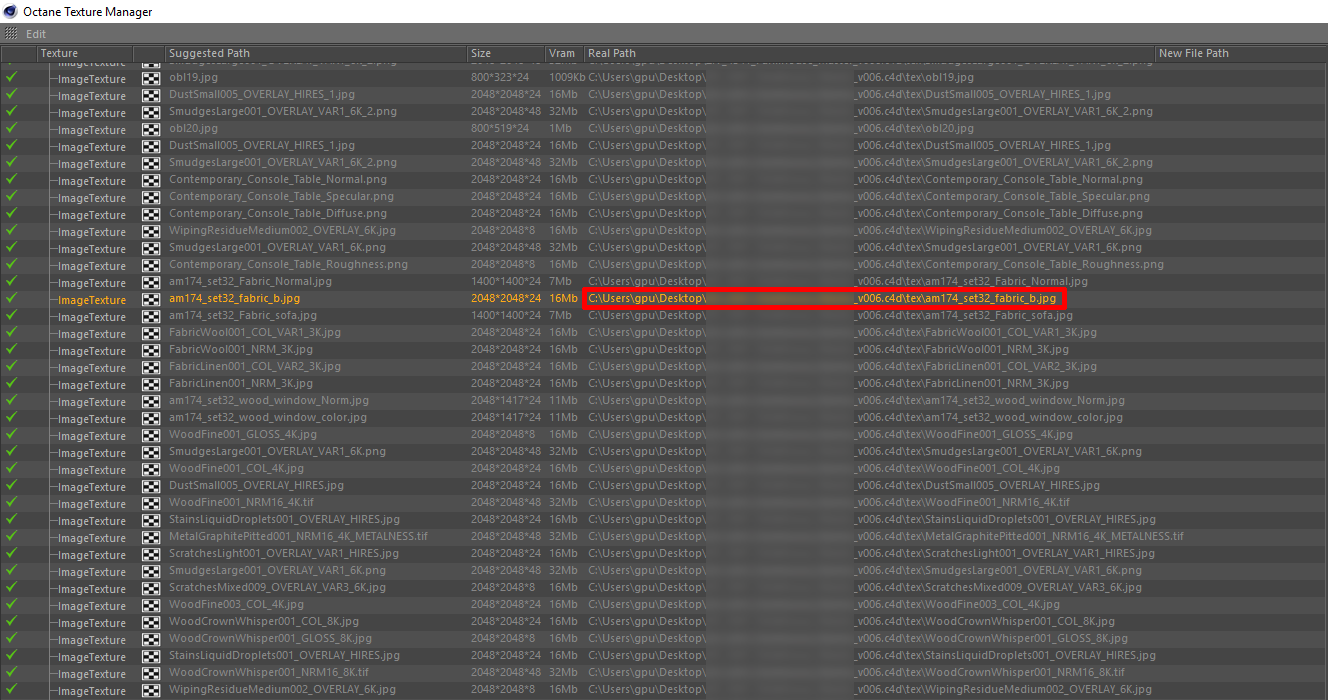Click checker icon for Contemporary_Console_Table_Roughness.png
The width and height of the screenshot is (1328, 700).
(x=151, y=265)
